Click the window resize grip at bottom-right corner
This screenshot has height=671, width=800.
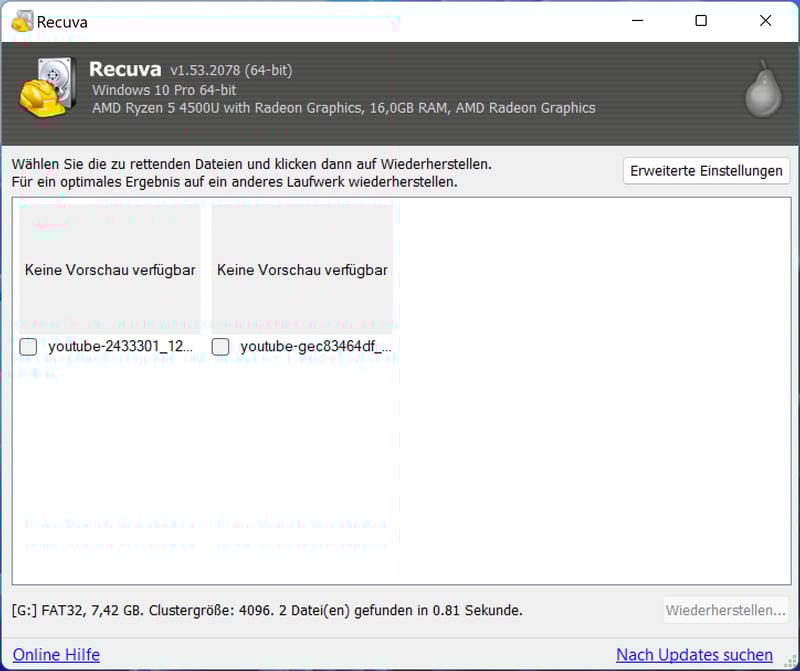pos(790,662)
